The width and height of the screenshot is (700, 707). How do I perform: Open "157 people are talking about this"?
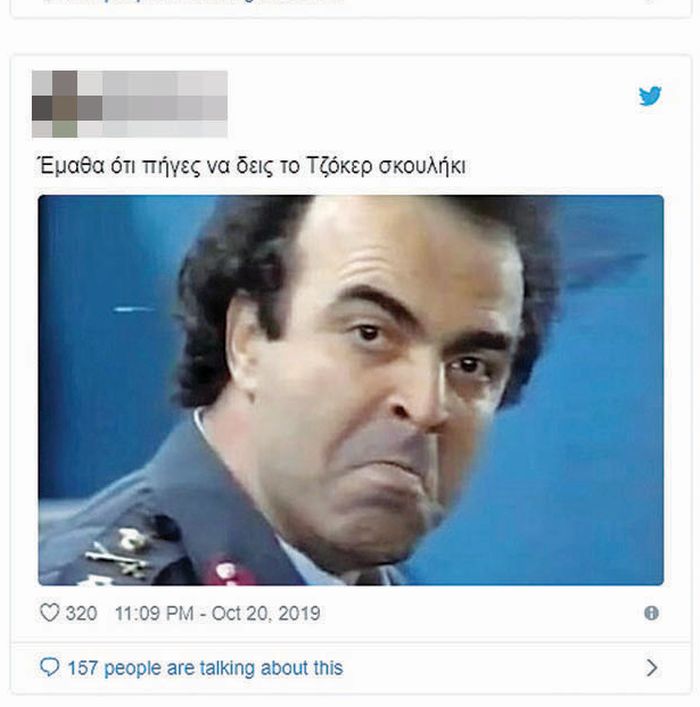click(x=205, y=668)
